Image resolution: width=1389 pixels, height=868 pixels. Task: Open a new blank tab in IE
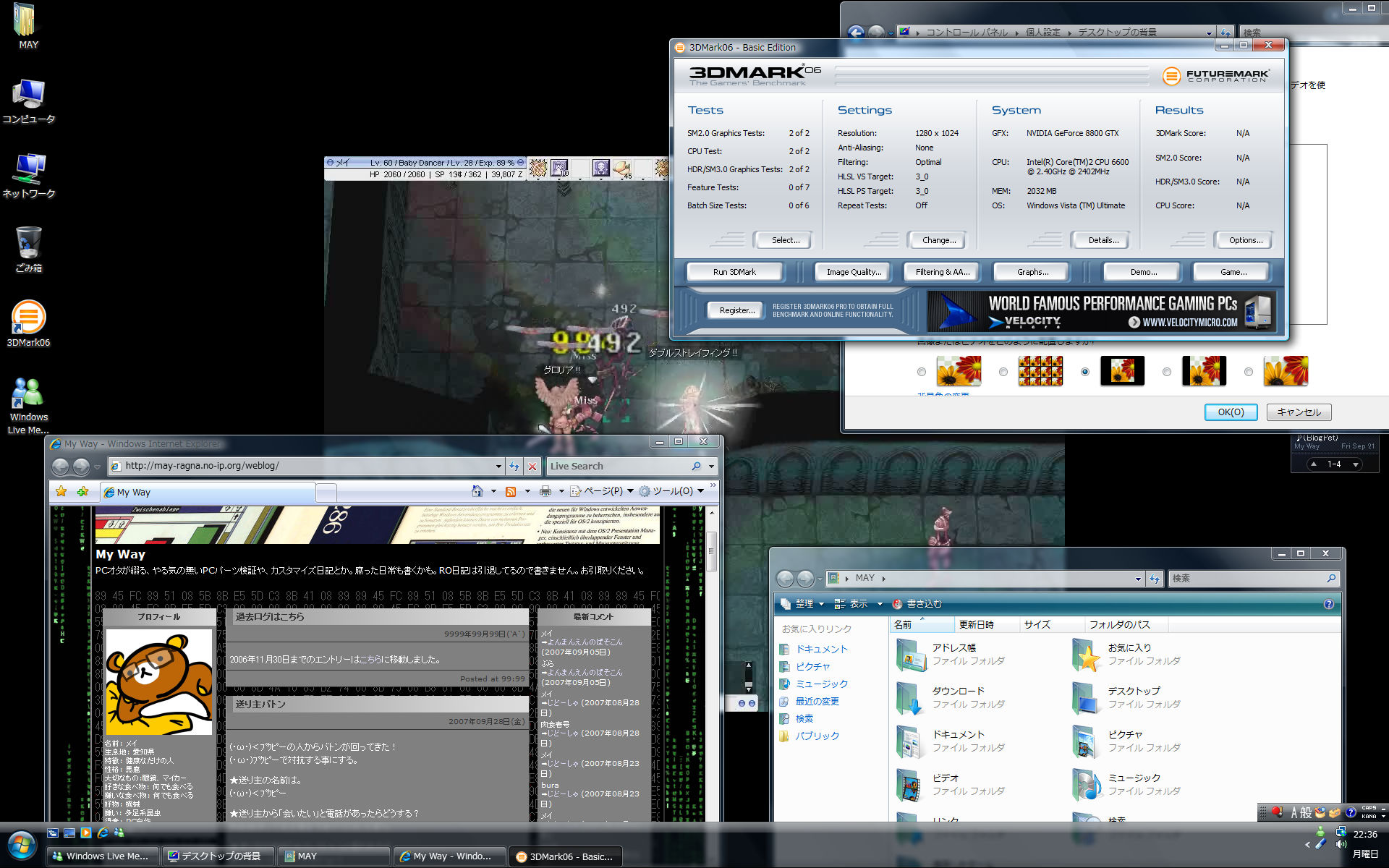(326, 492)
